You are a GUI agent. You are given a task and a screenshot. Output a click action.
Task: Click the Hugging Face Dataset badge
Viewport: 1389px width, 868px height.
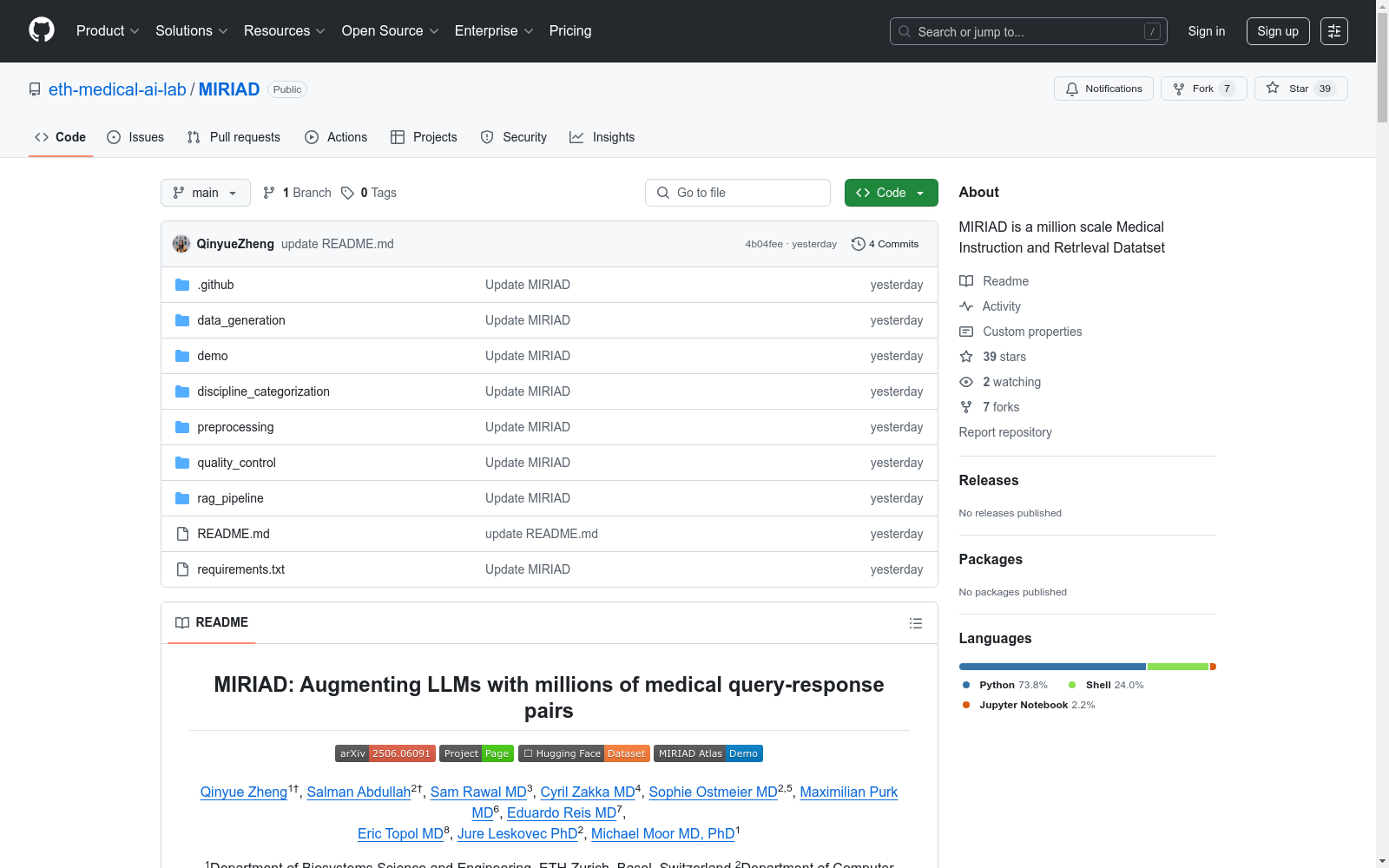583,753
